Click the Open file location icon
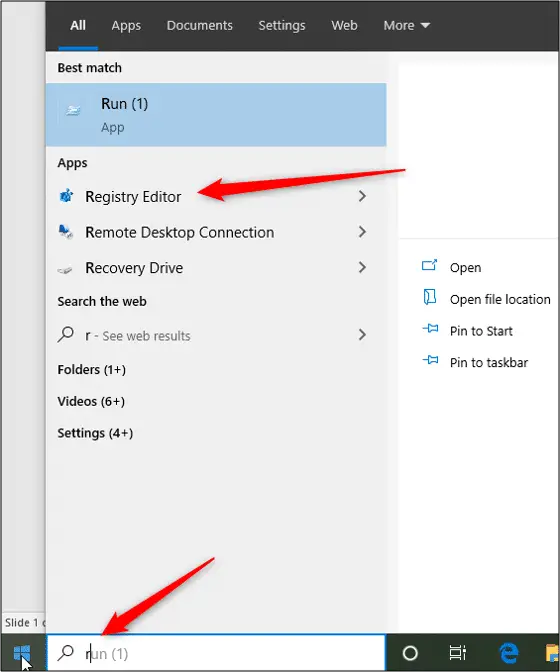 click(x=429, y=297)
